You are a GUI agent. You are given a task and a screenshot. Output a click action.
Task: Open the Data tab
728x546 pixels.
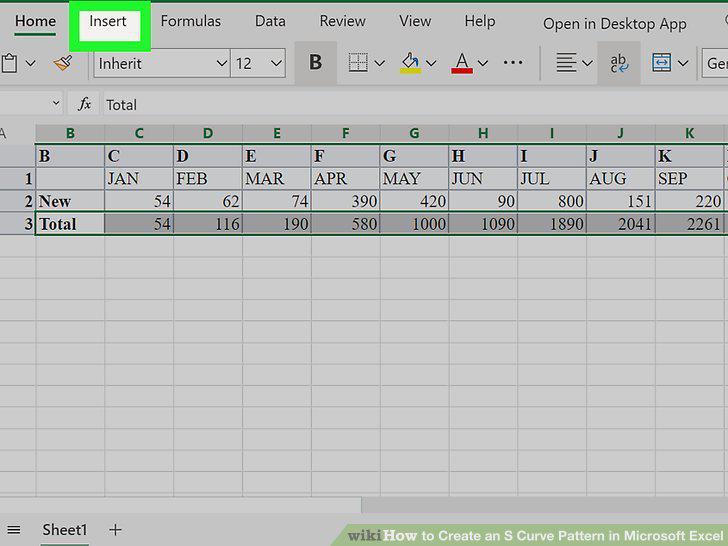tap(270, 21)
